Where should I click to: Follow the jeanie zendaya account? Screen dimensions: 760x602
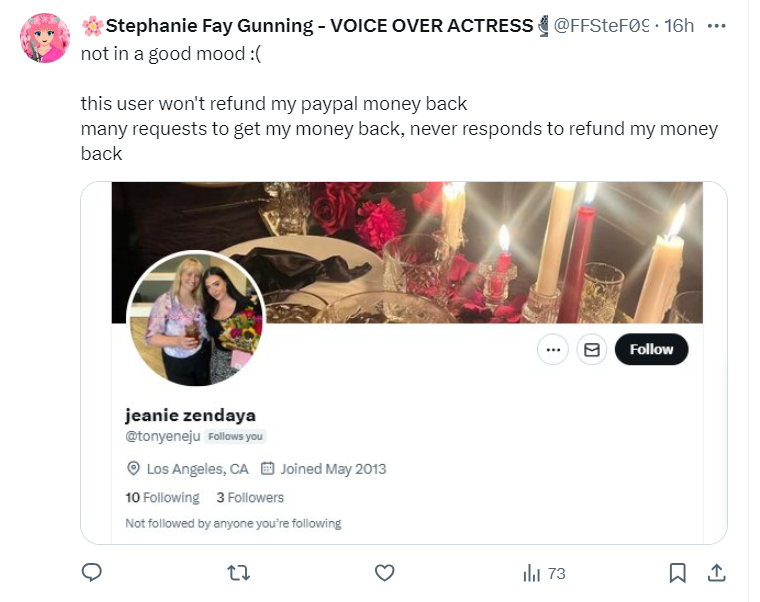pos(652,349)
